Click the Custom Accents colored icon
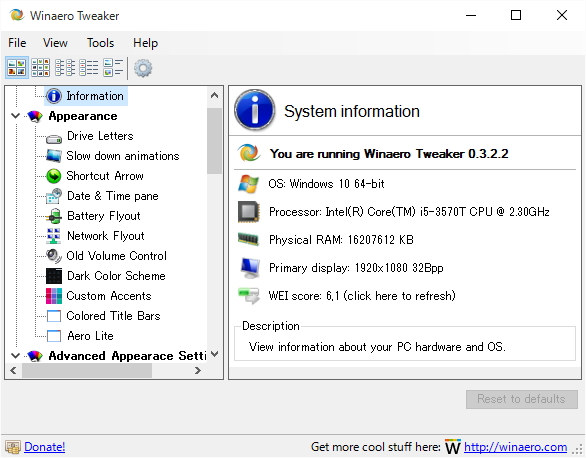Screen dimensions: 586x458 pyautogui.click(x=54, y=296)
